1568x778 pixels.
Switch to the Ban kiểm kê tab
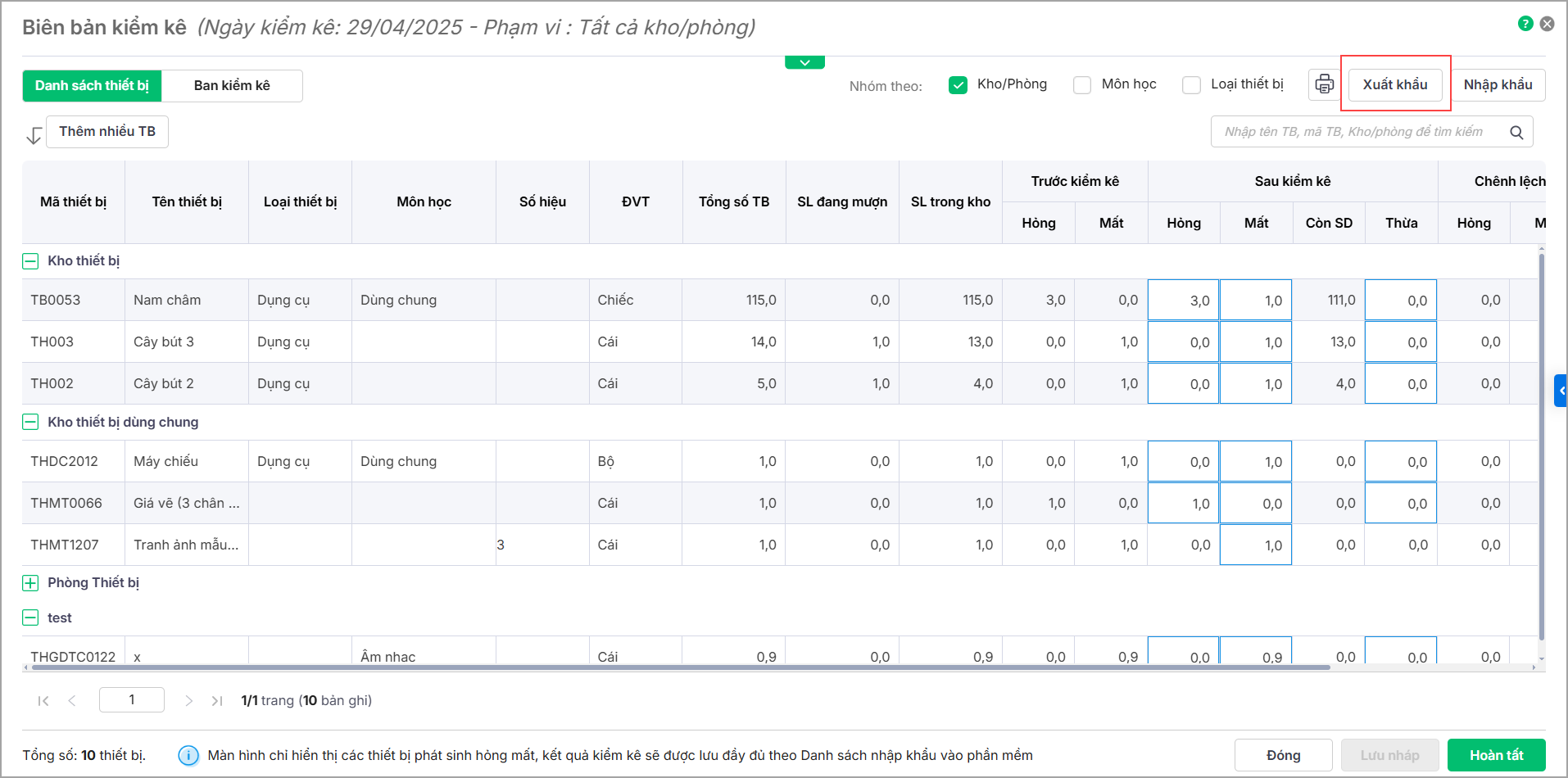coord(232,85)
